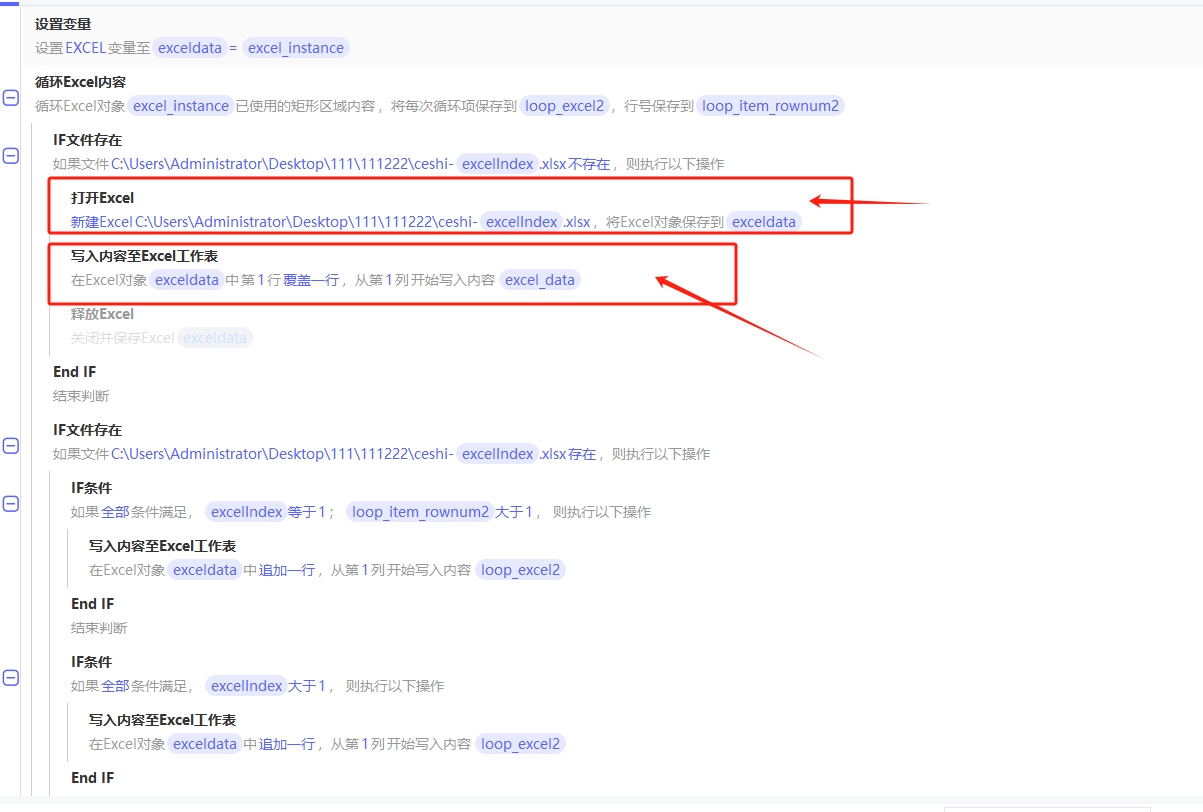Image resolution: width=1203 pixels, height=812 pixels.
Task: Select the 设置变量 step title
Action: (63, 24)
